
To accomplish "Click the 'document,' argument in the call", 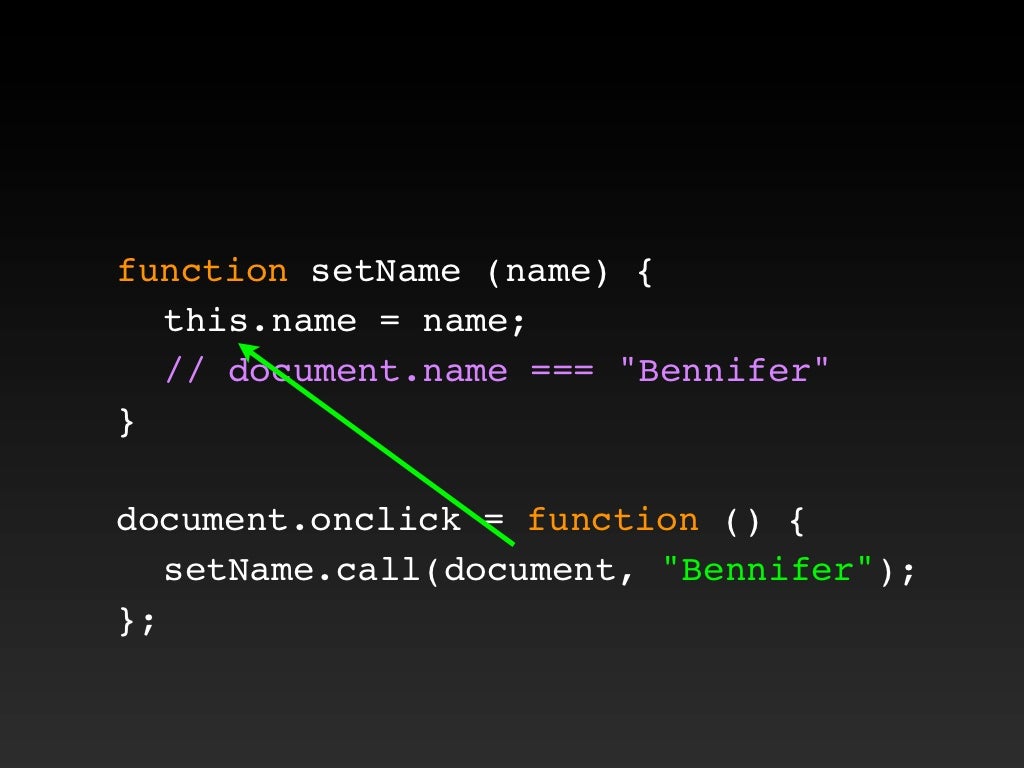I will (539, 570).
